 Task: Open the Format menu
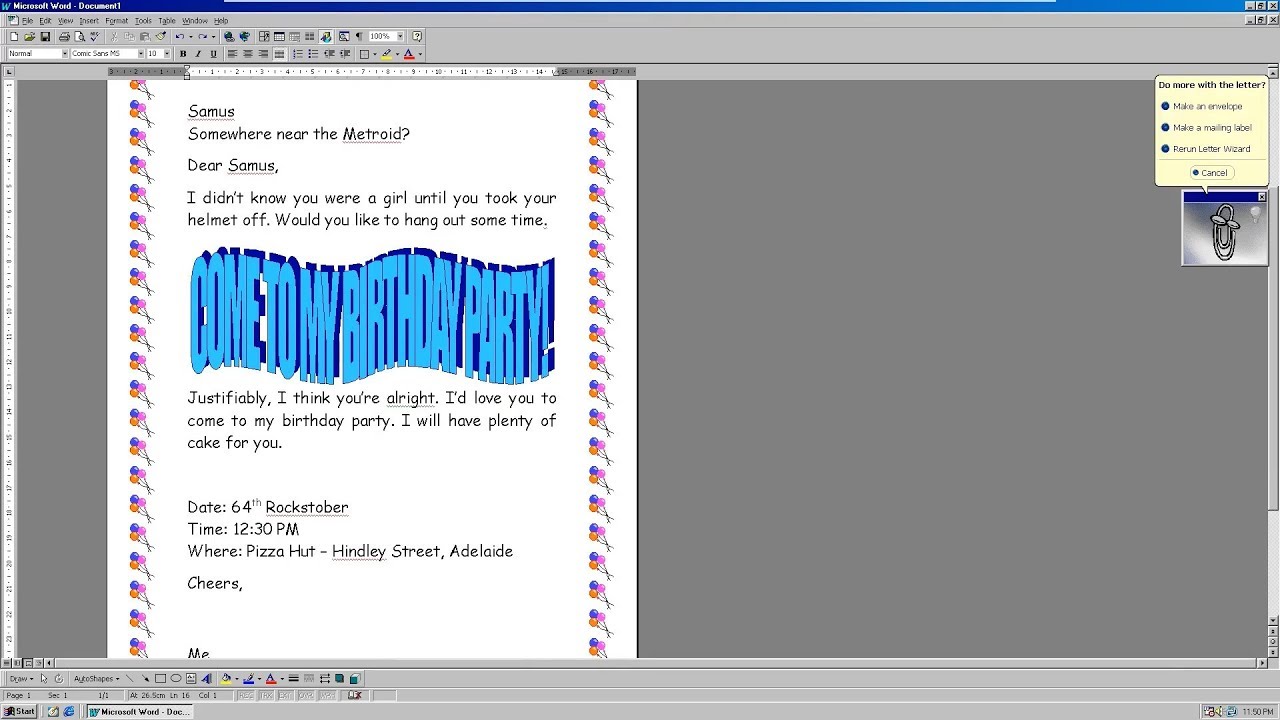click(116, 21)
